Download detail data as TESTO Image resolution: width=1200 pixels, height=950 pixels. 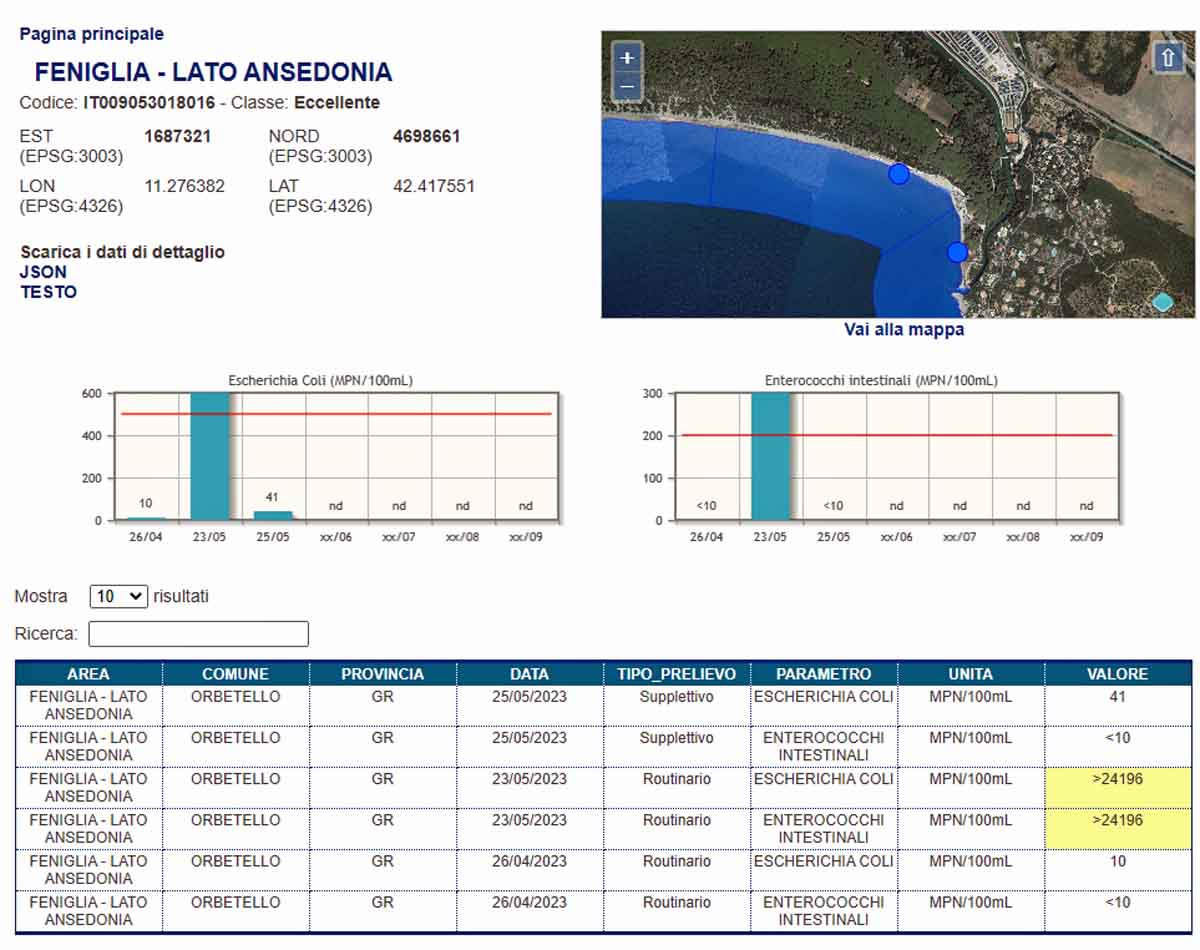point(48,292)
